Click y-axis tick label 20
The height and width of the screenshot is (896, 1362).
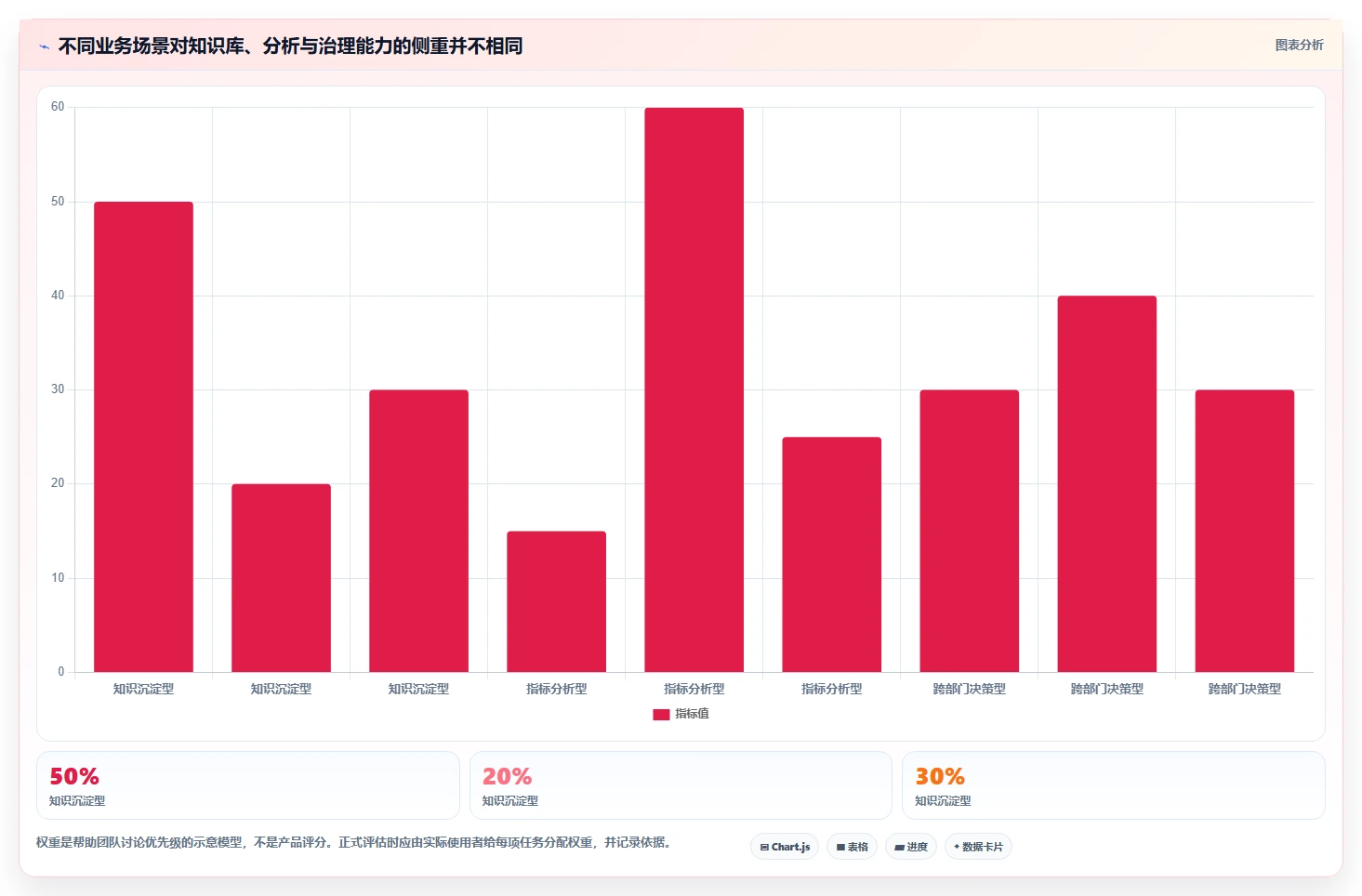(x=58, y=483)
